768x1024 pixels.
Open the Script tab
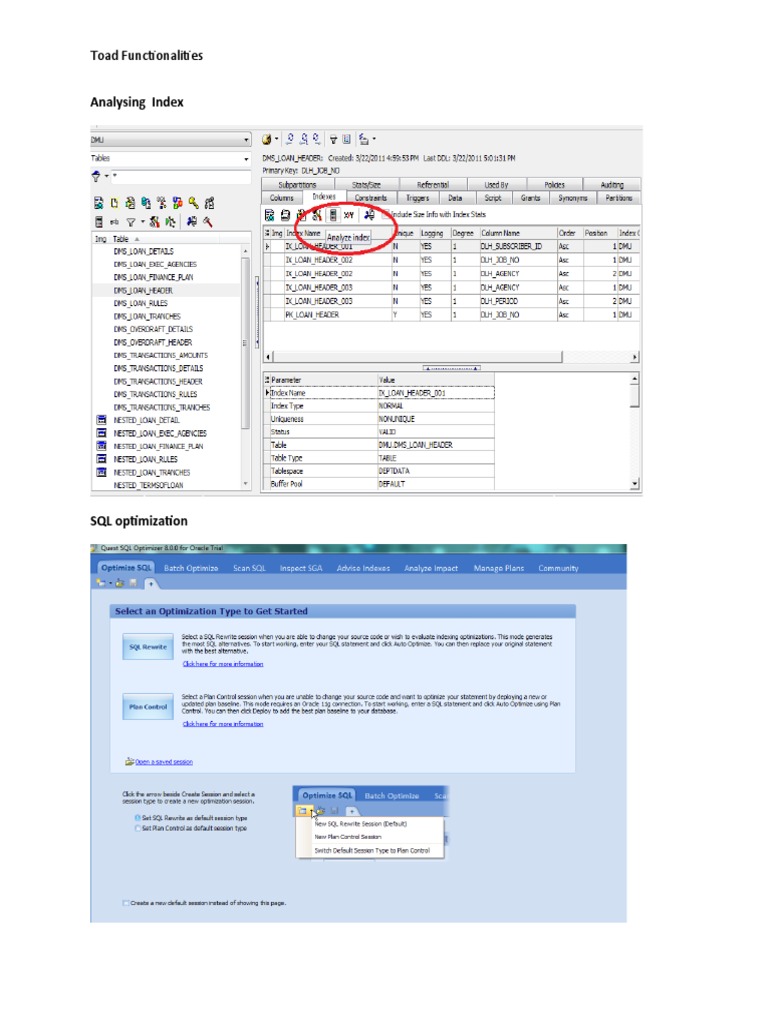coord(493,198)
